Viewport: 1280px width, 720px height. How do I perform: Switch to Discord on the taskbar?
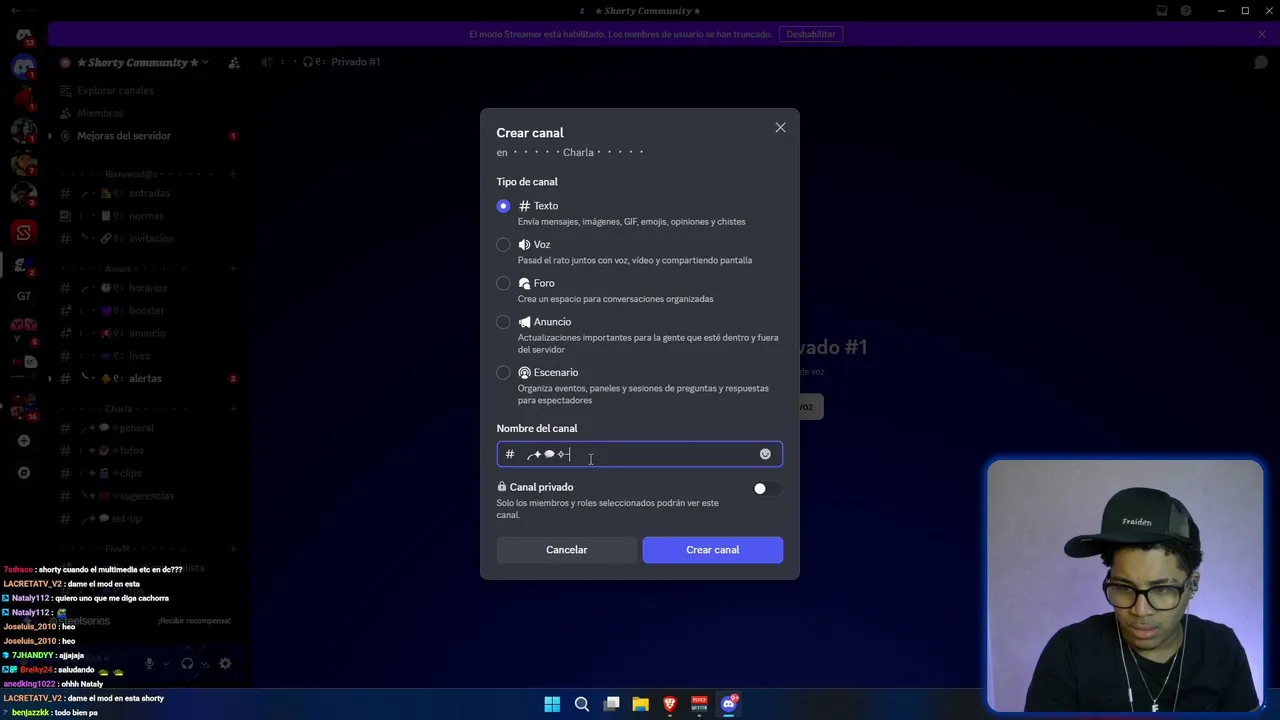[x=729, y=704]
